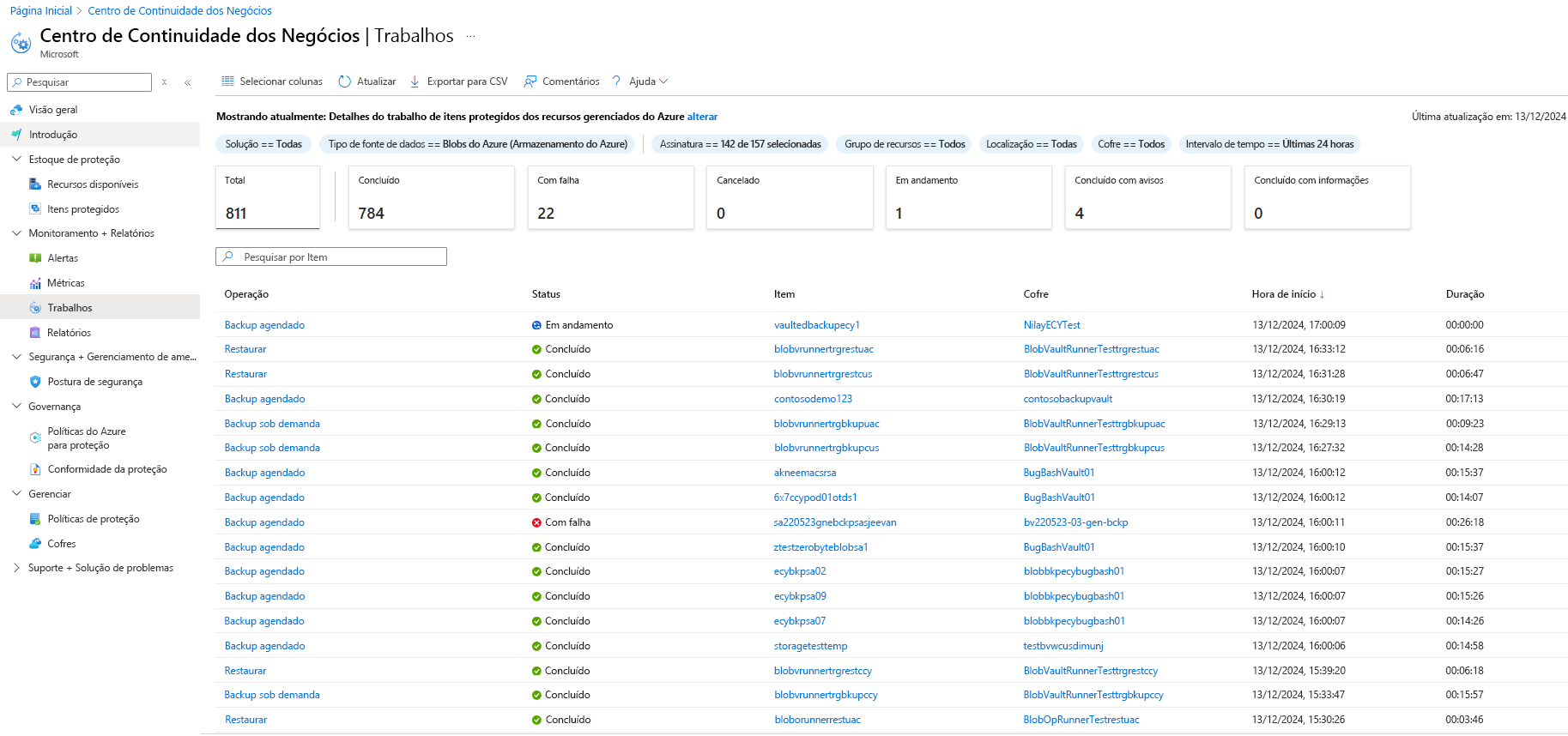Click Postura de segurança shield icon
The width and height of the screenshot is (1568, 736).
coord(35,382)
